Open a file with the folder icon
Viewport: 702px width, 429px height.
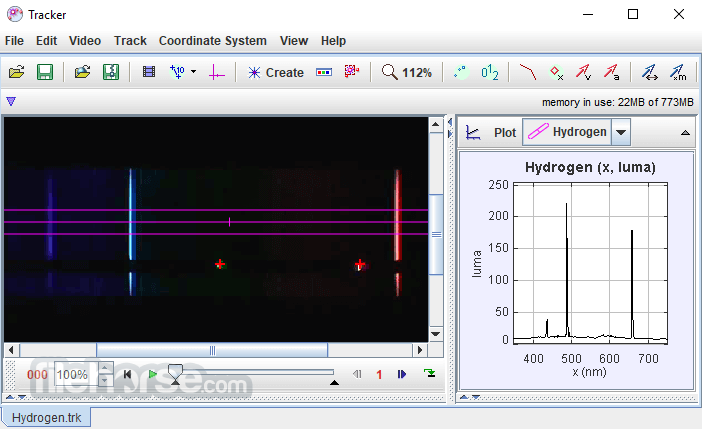coord(17,72)
